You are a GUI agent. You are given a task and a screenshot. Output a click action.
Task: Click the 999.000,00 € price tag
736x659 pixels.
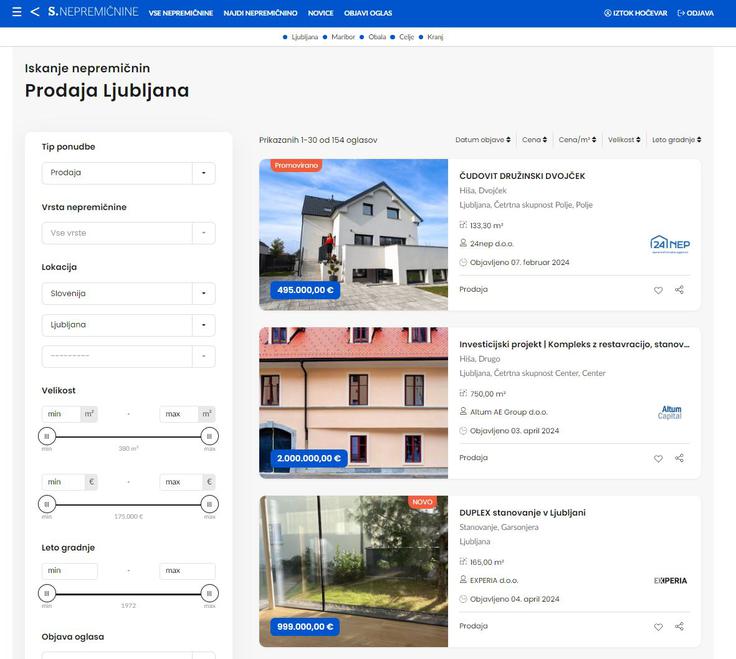click(305, 627)
